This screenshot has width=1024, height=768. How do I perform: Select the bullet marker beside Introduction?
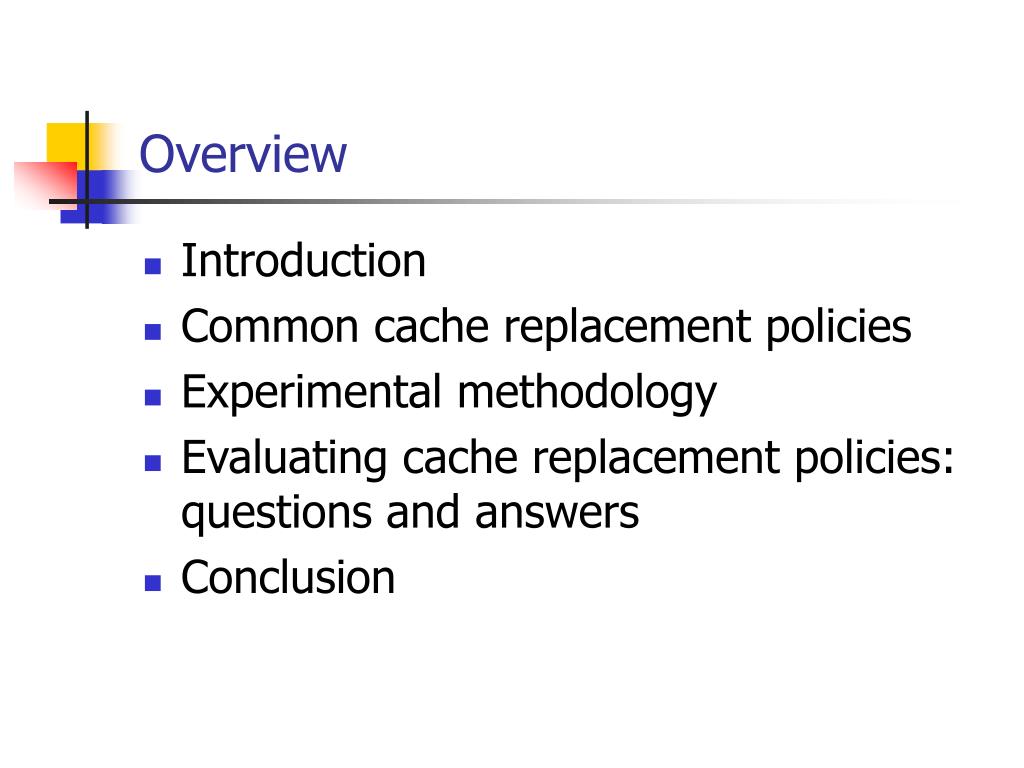[153, 266]
